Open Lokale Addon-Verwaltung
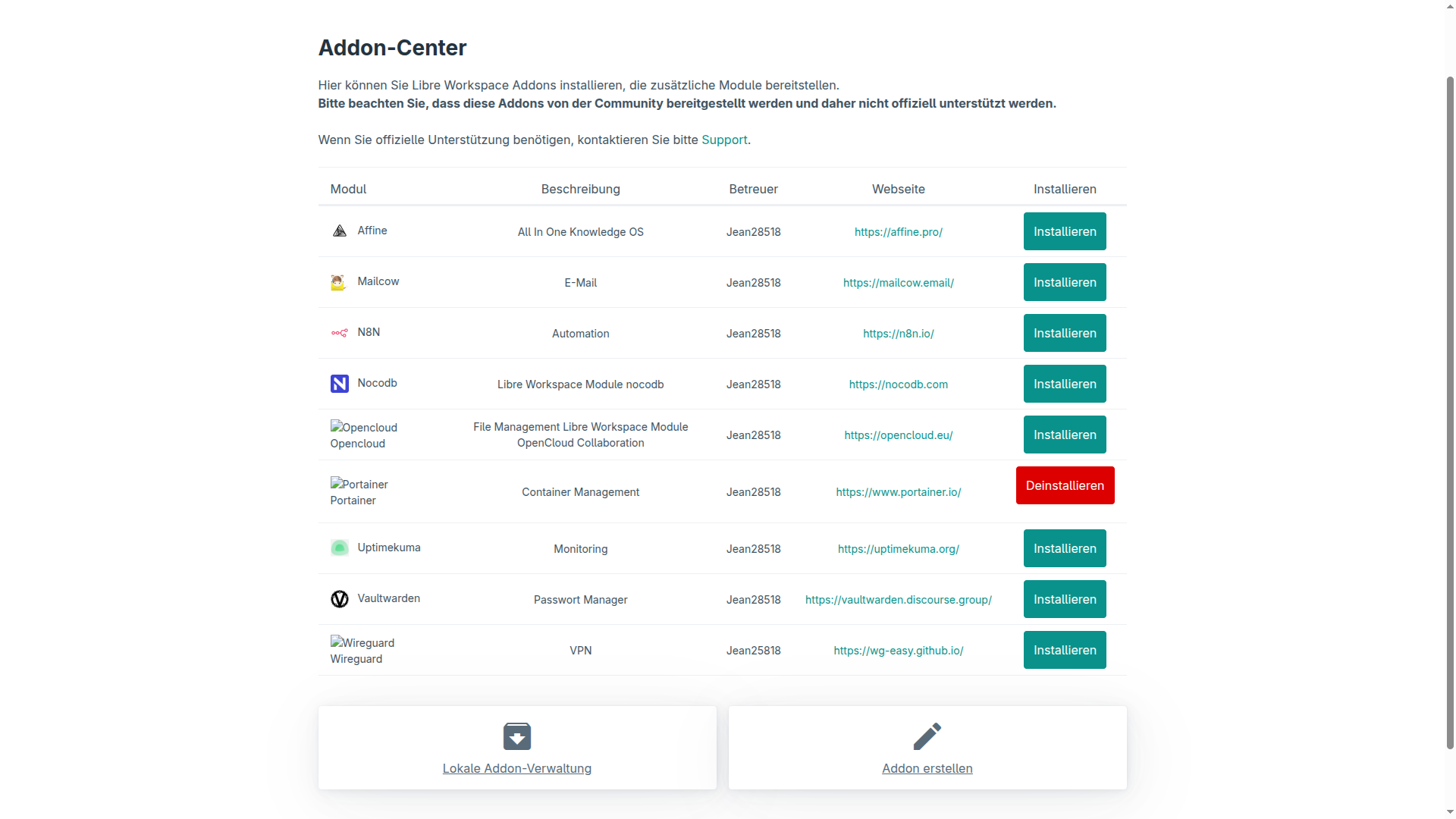 click(516, 768)
